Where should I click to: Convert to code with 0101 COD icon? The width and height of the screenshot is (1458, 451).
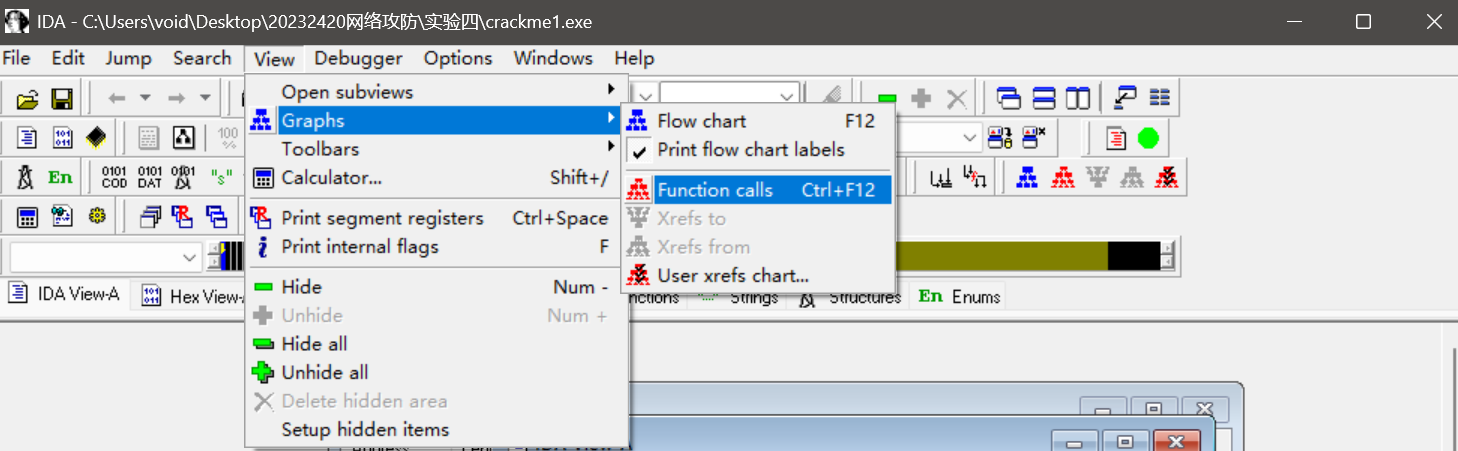[x=114, y=177]
